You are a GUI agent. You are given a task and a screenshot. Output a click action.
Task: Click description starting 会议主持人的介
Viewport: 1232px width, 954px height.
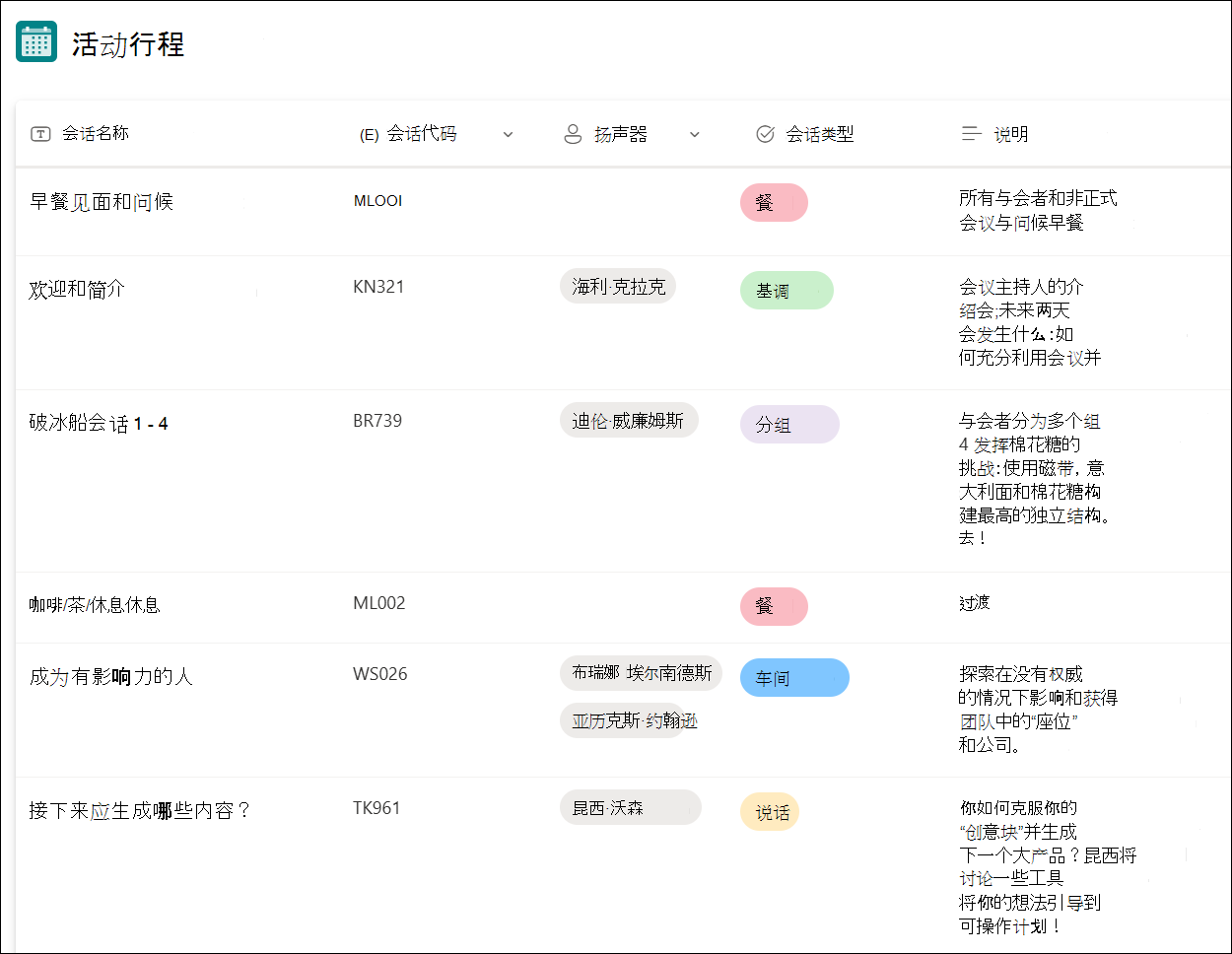pyautogui.click(x=1030, y=322)
